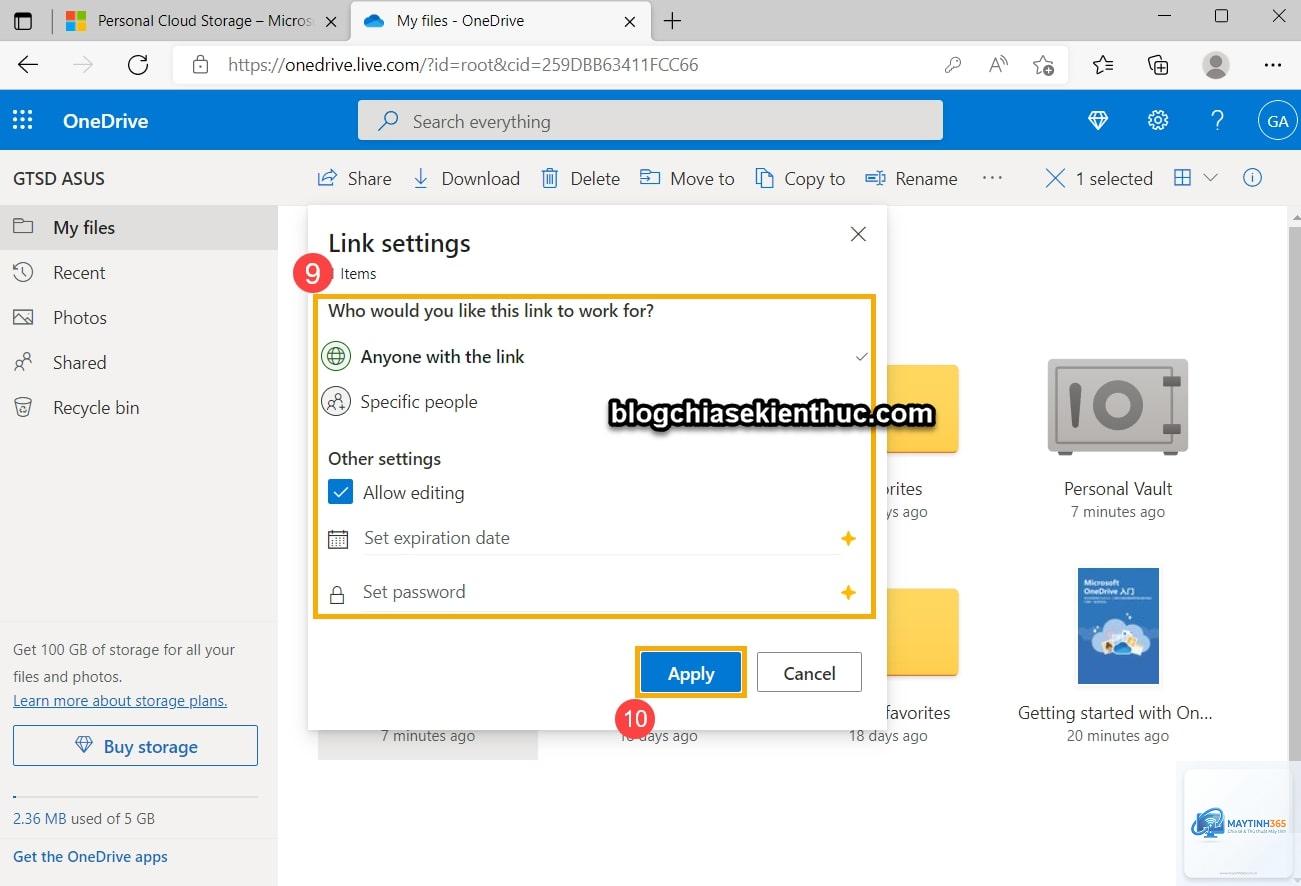The image size is (1301, 886).
Task: Toggle the Allow editing checkbox
Action: pos(341,492)
